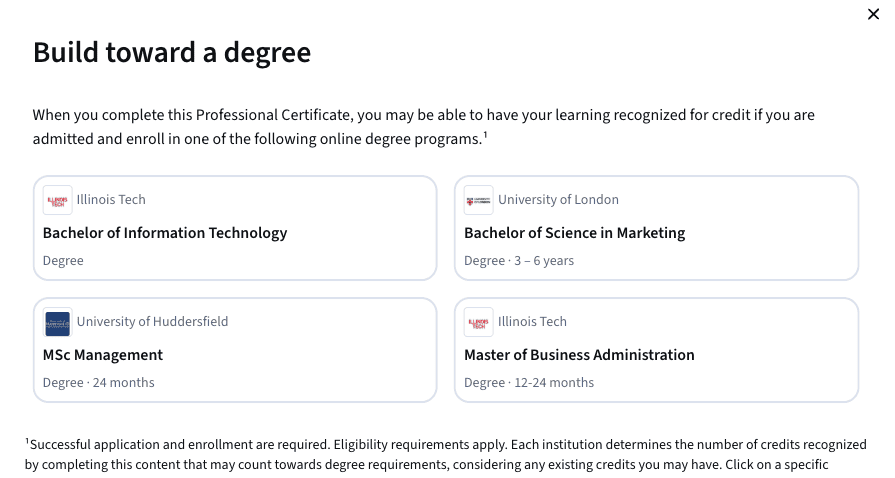Image resolution: width=895 pixels, height=478 pixels.
Task: Click Illinois Tech logo in Bachelor of Information Technology card
Action: tap(58, 200)
